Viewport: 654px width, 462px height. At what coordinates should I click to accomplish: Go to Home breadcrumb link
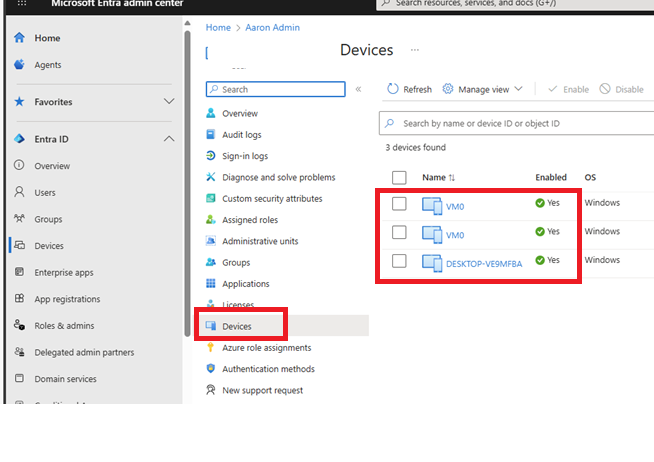pyautogui.click(x=218, y=28)
